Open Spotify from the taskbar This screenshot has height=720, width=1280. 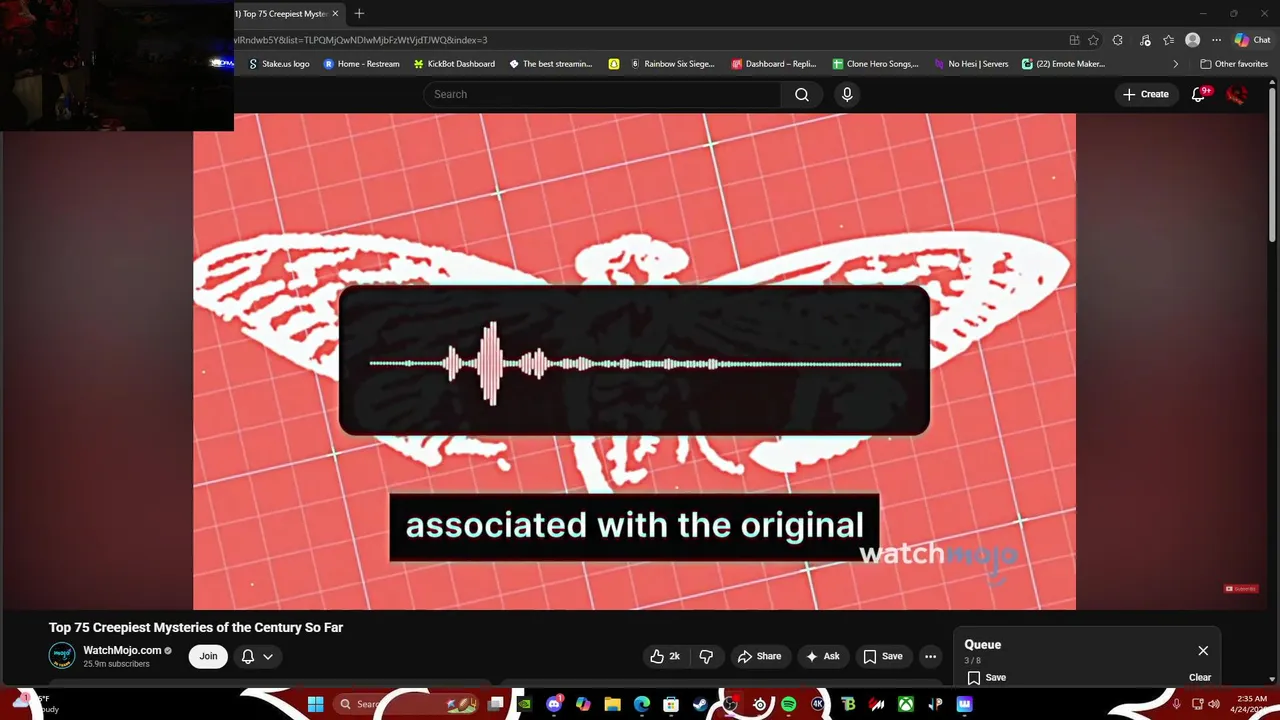click(788, 704)
